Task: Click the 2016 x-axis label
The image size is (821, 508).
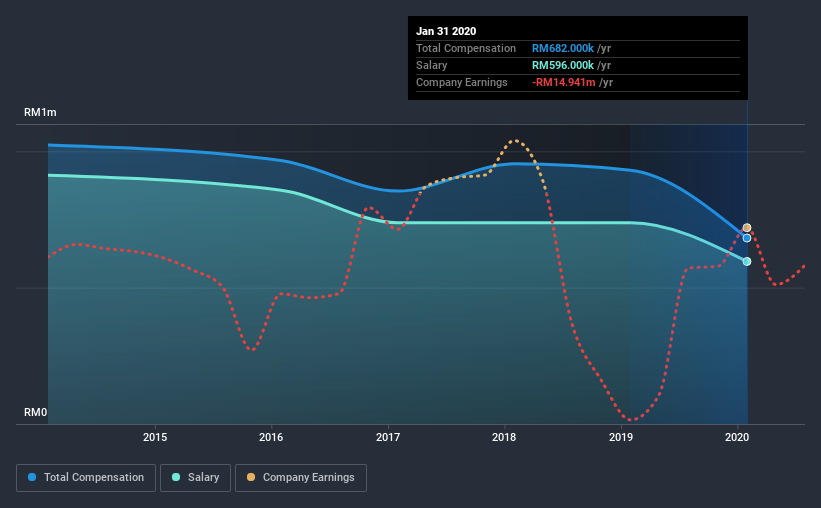Action: pyautogui.click(x=271, y=437)
